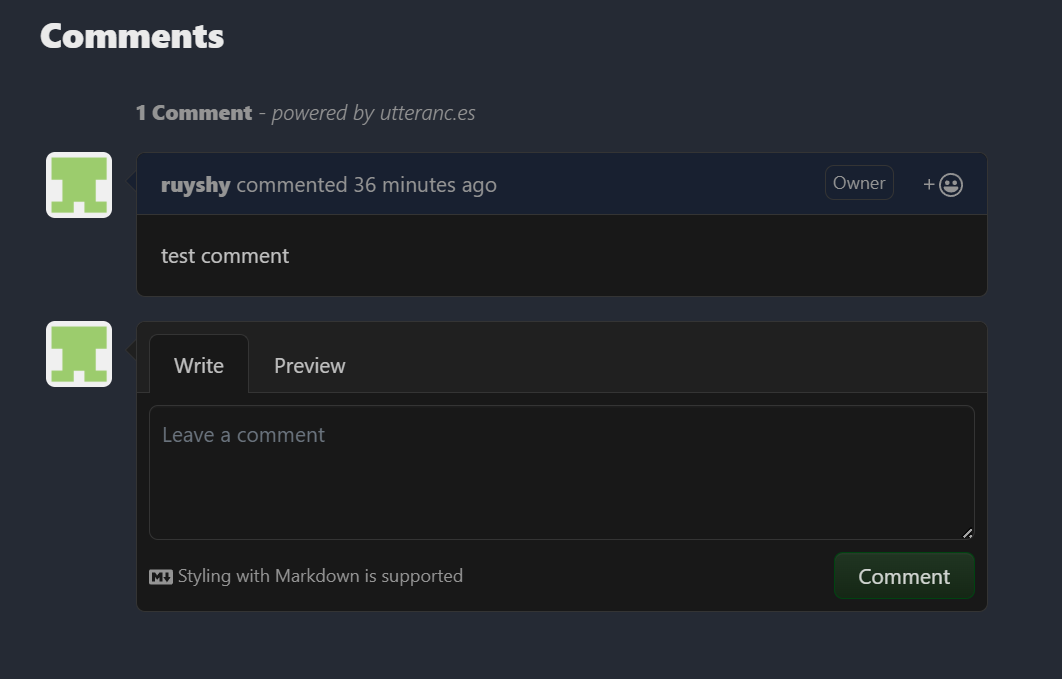Click ruyshy's green avatar beside the comment

(x=78, y=184)
